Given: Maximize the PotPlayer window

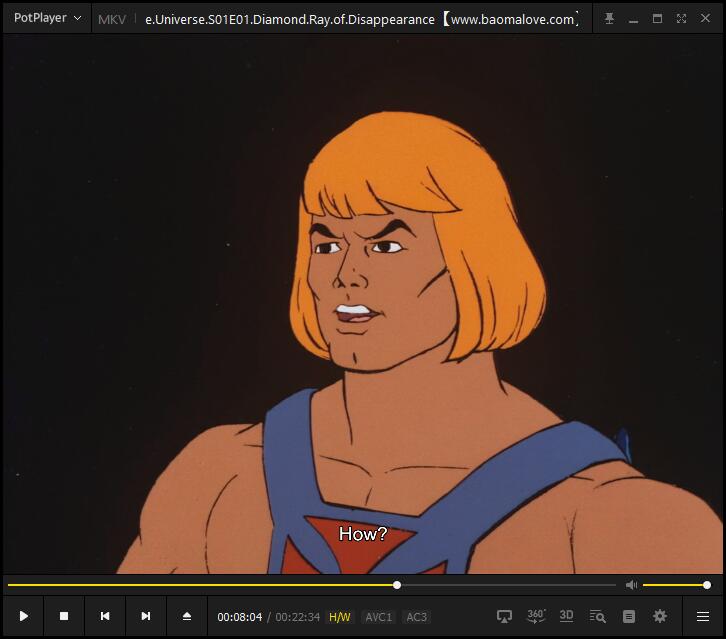Looking at the screenshot, I should click(657, 19).
